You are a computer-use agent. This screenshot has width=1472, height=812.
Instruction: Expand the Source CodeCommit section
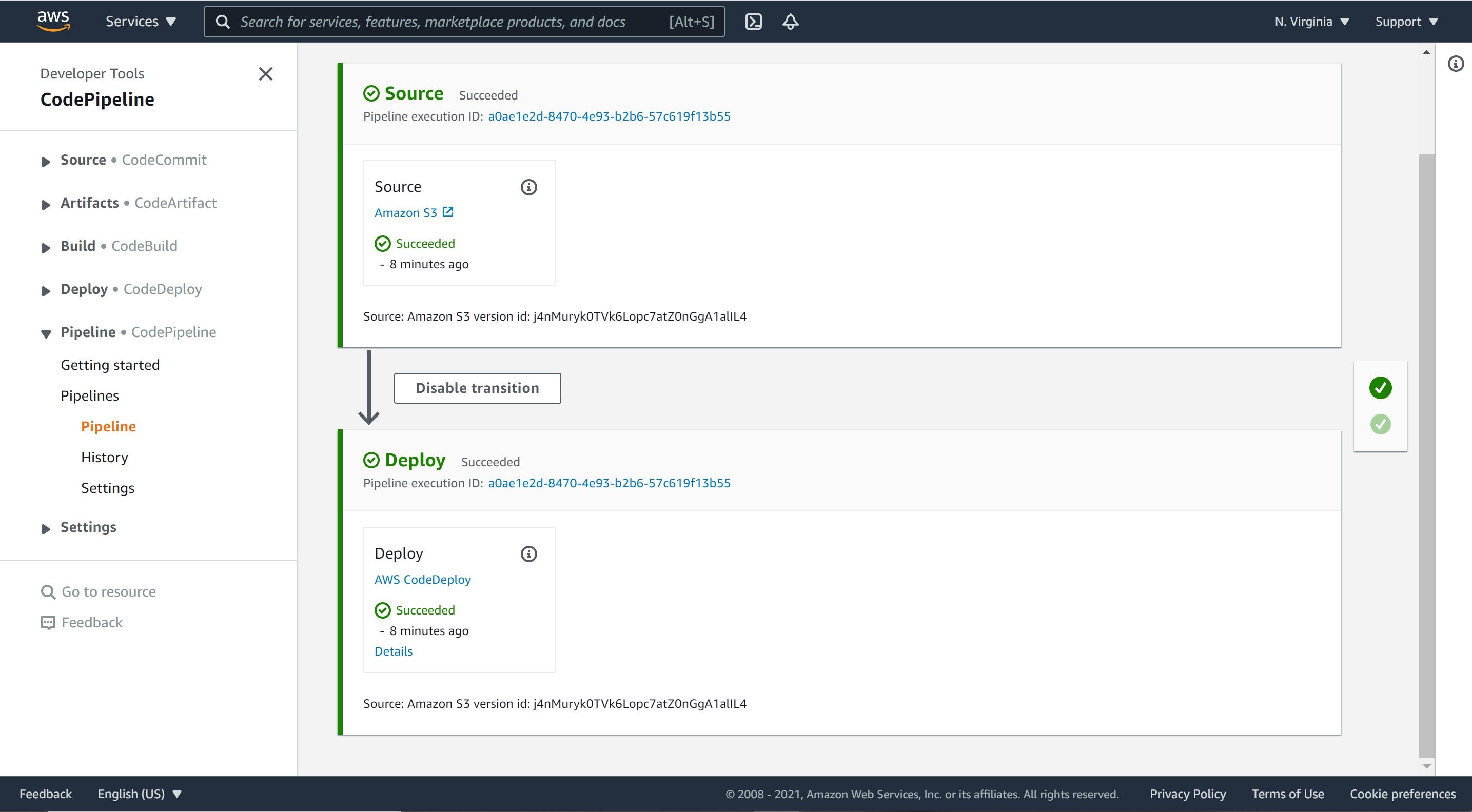click(x=47, y=159)
